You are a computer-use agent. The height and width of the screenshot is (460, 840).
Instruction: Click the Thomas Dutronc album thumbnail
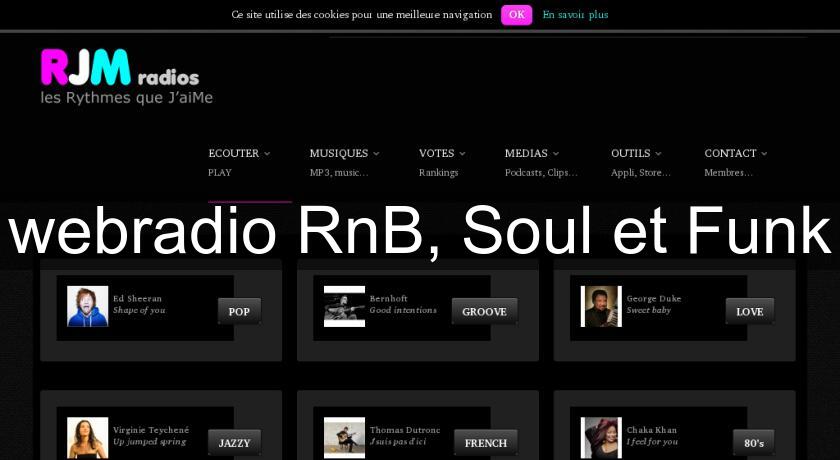pyautogui.click(x=344, y=438)
